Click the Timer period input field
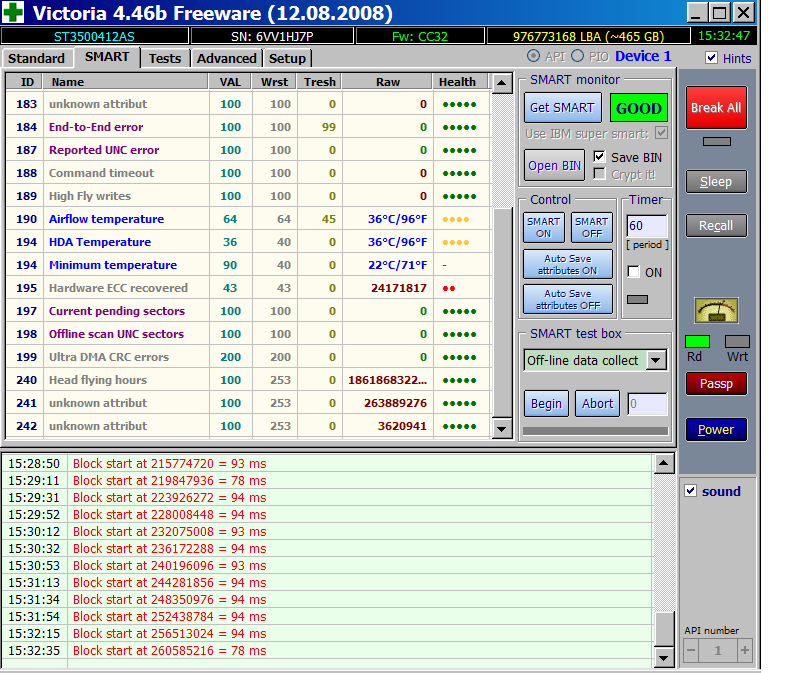 [646, 226]
